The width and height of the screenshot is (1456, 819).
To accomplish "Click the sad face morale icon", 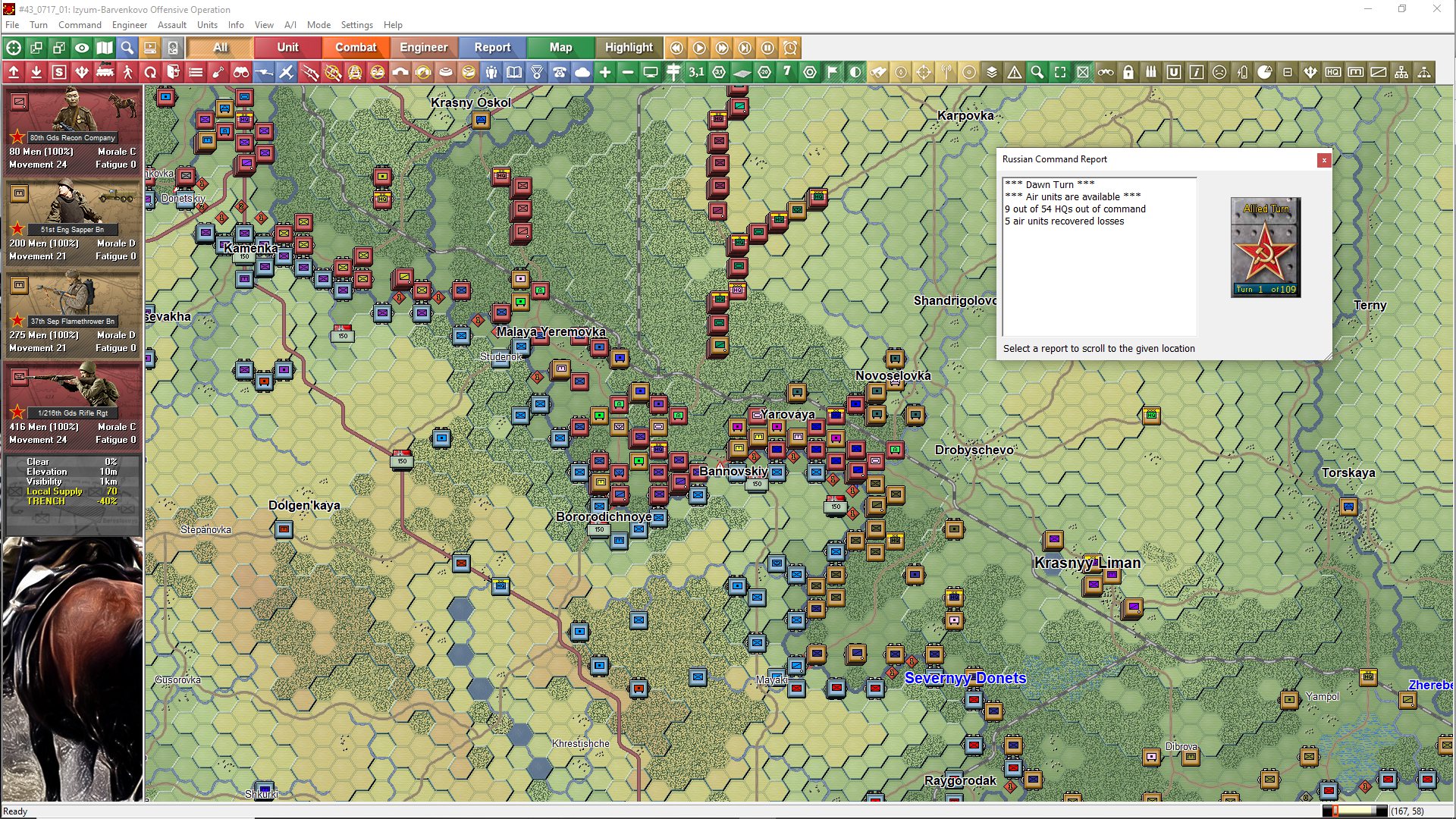I will (1219, 73).
